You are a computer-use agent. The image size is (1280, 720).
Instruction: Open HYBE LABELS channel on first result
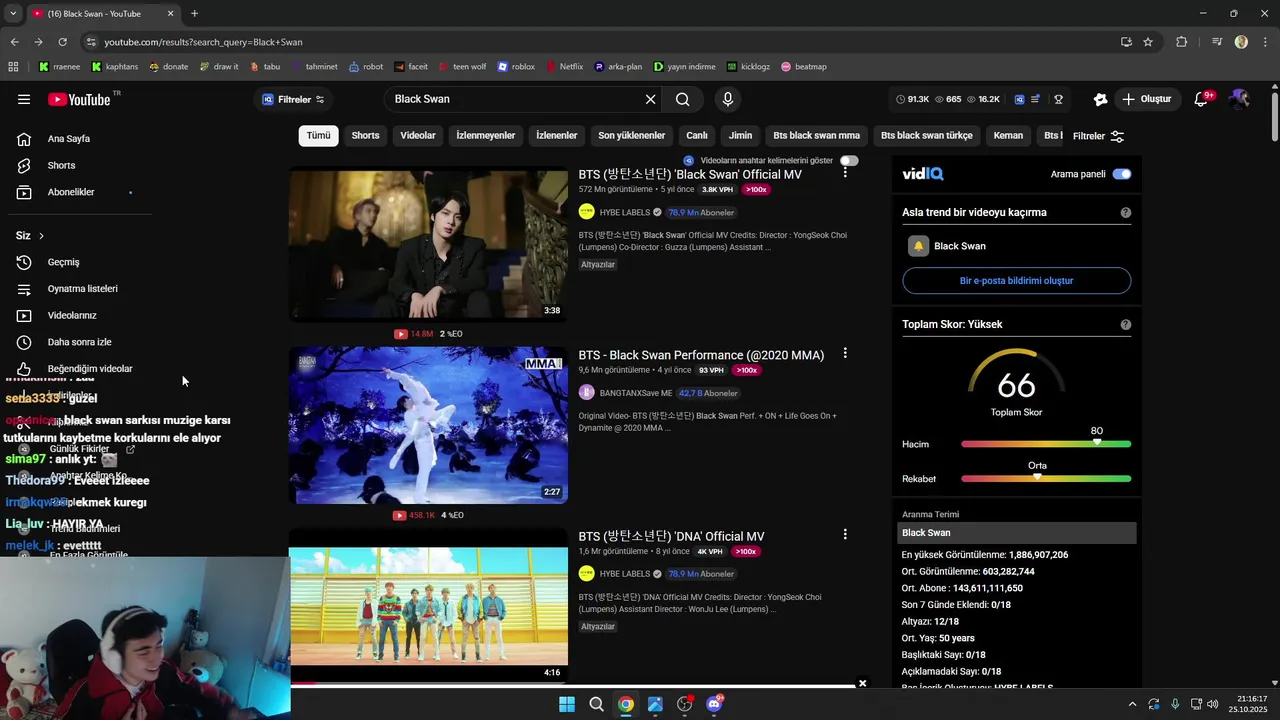pos(624,212)
